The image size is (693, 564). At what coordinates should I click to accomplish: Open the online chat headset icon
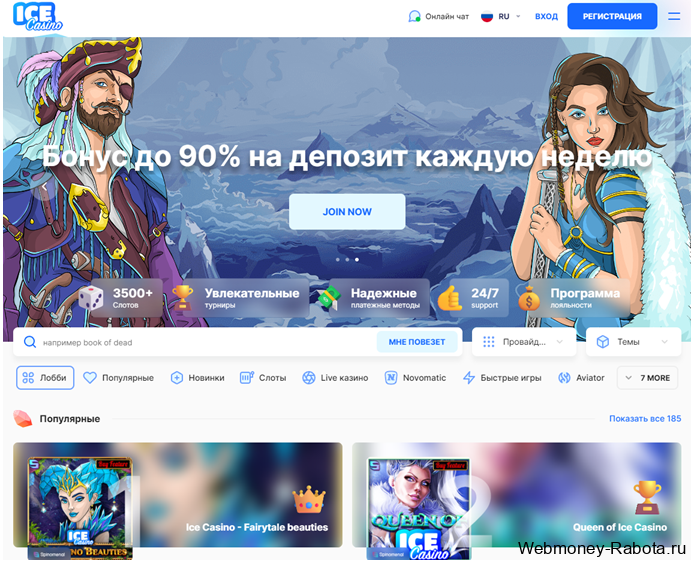414,16
